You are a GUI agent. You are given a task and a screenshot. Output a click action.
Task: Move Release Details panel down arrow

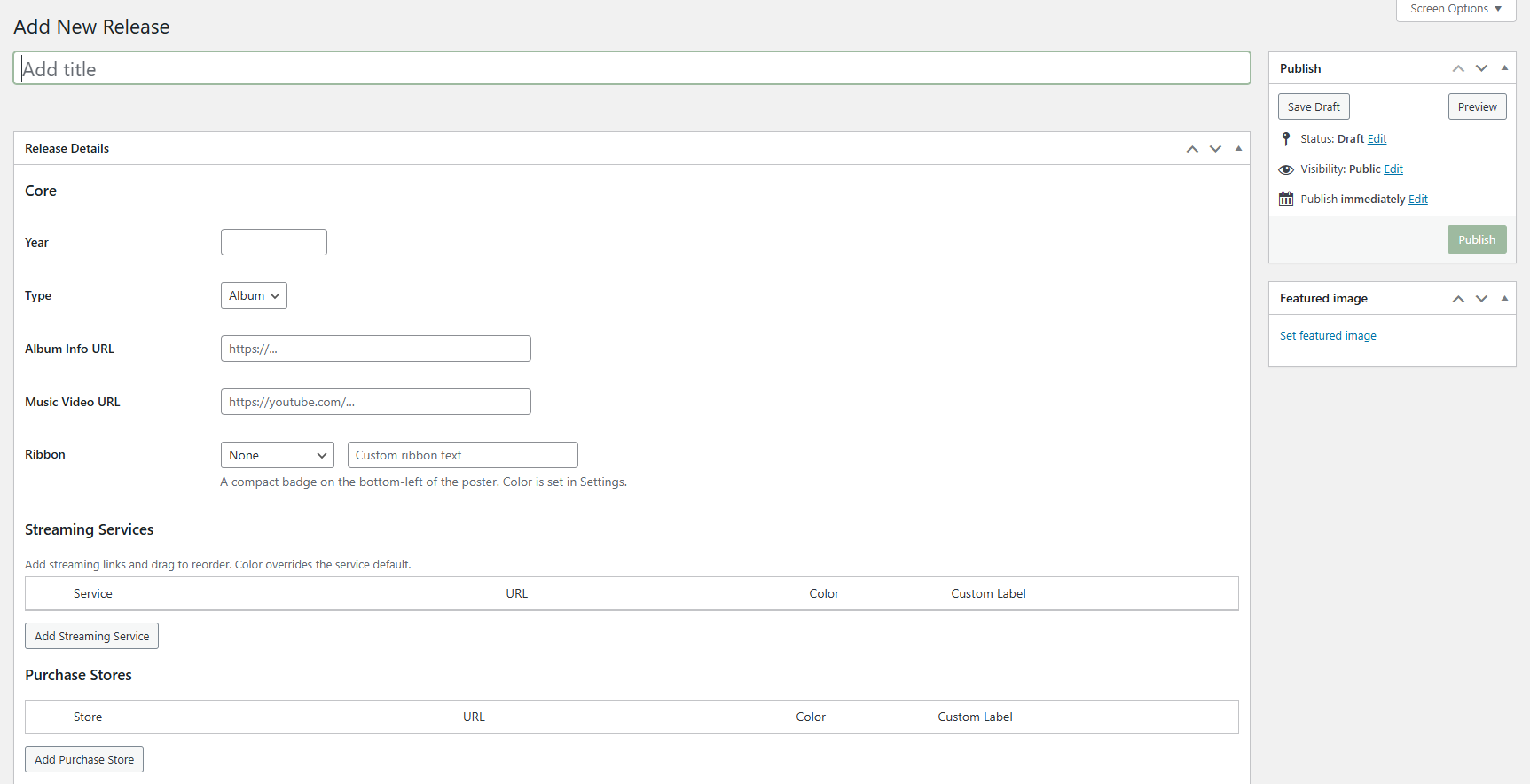pyautogui.click(x=1215, y=149)
